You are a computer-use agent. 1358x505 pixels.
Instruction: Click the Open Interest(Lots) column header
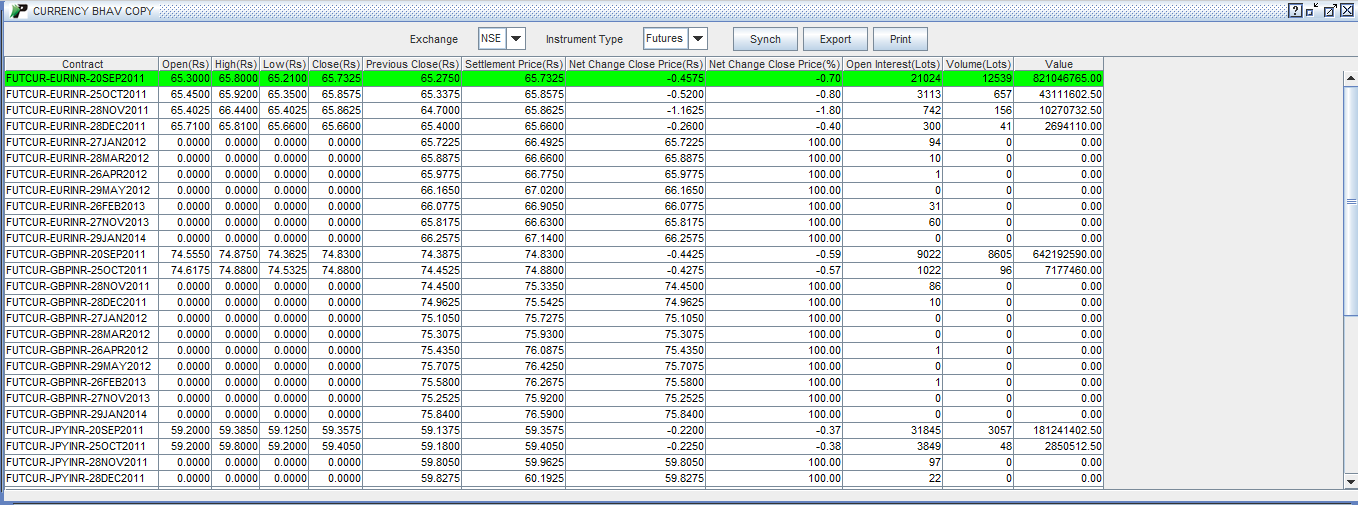[x=893, y=64]
